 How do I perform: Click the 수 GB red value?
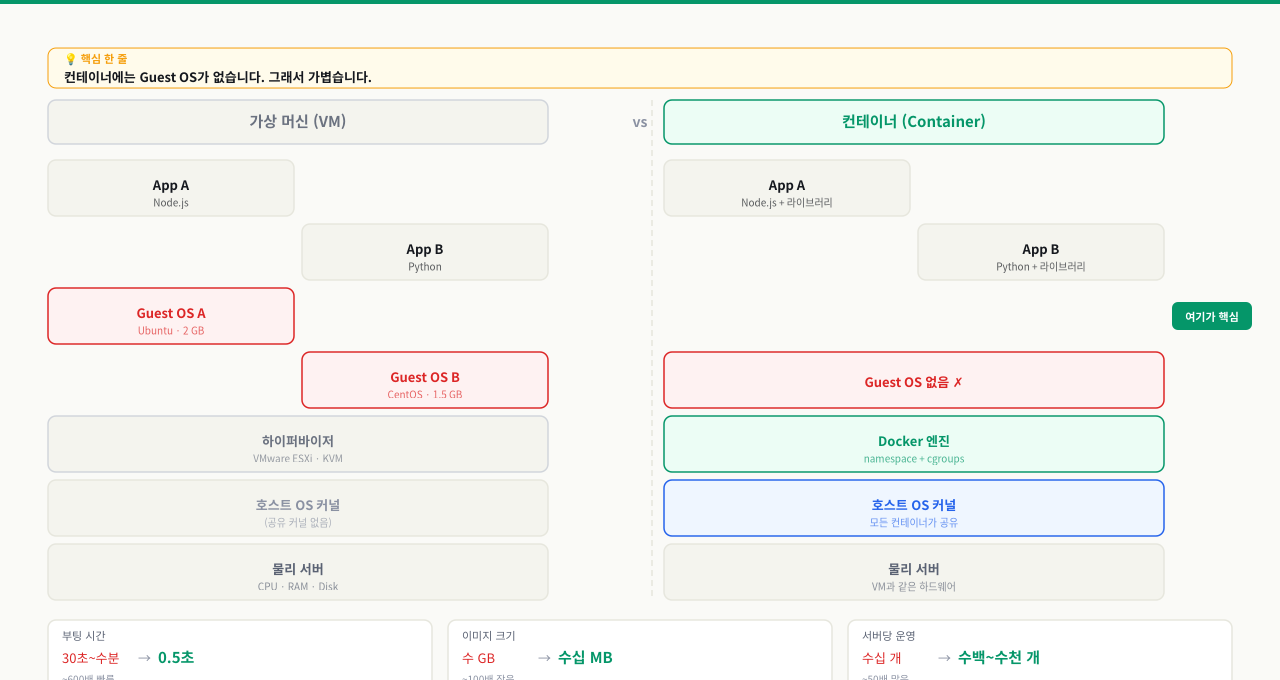(478, 658)
